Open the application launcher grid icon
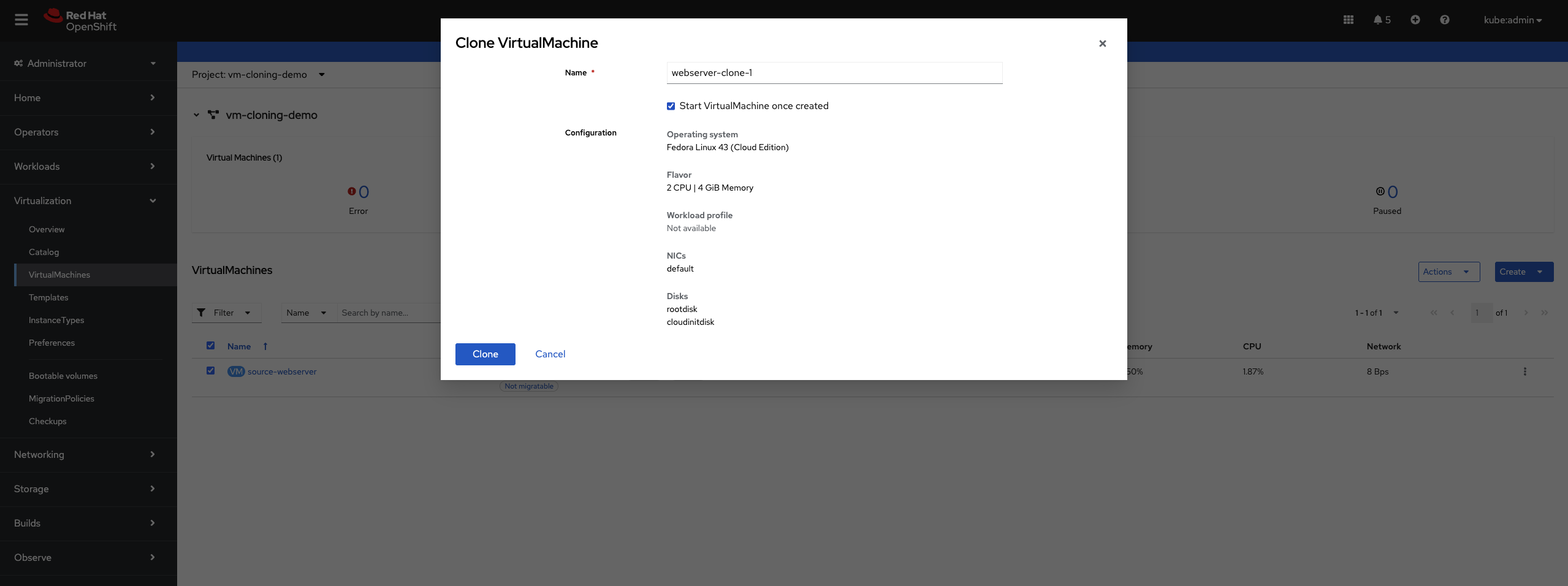 (1347, 20)
